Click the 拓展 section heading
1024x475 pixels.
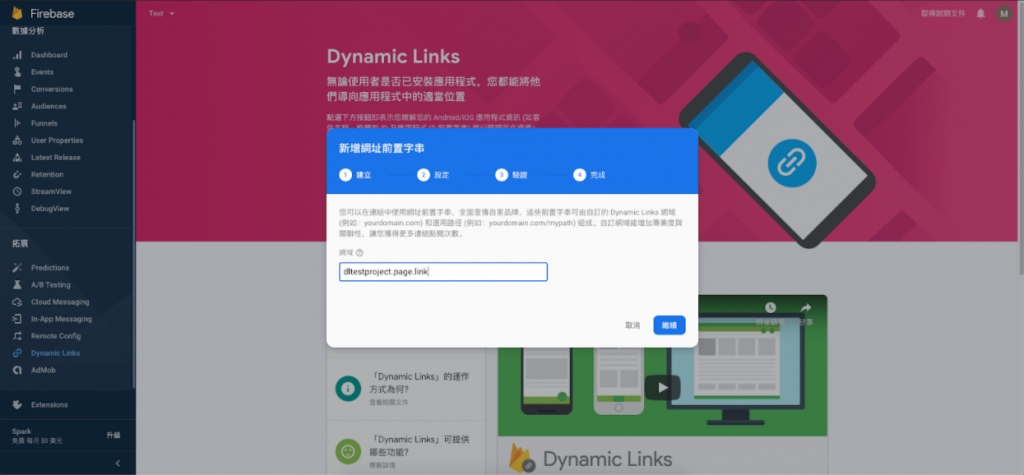[x=20, y=244]
